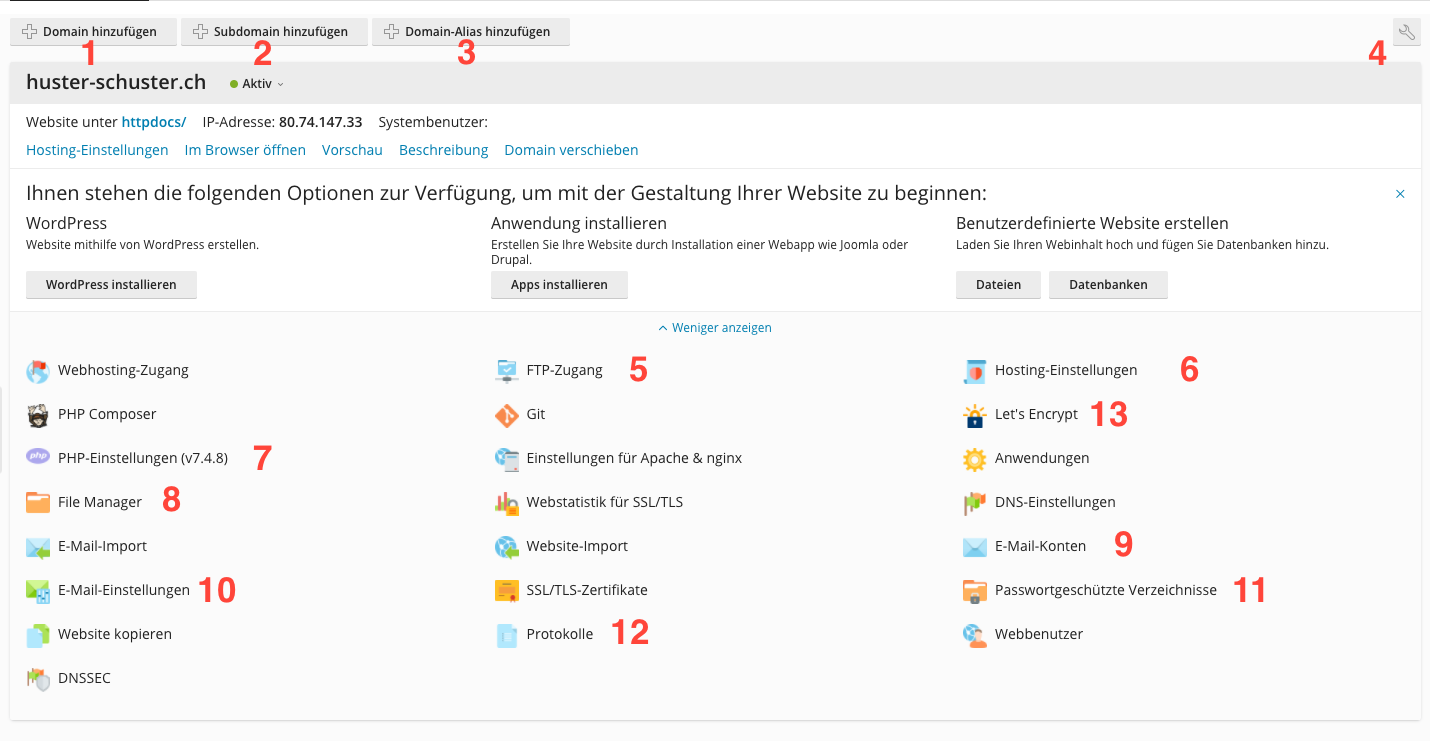Click the Im Browser öffnen link

[245, 150]
